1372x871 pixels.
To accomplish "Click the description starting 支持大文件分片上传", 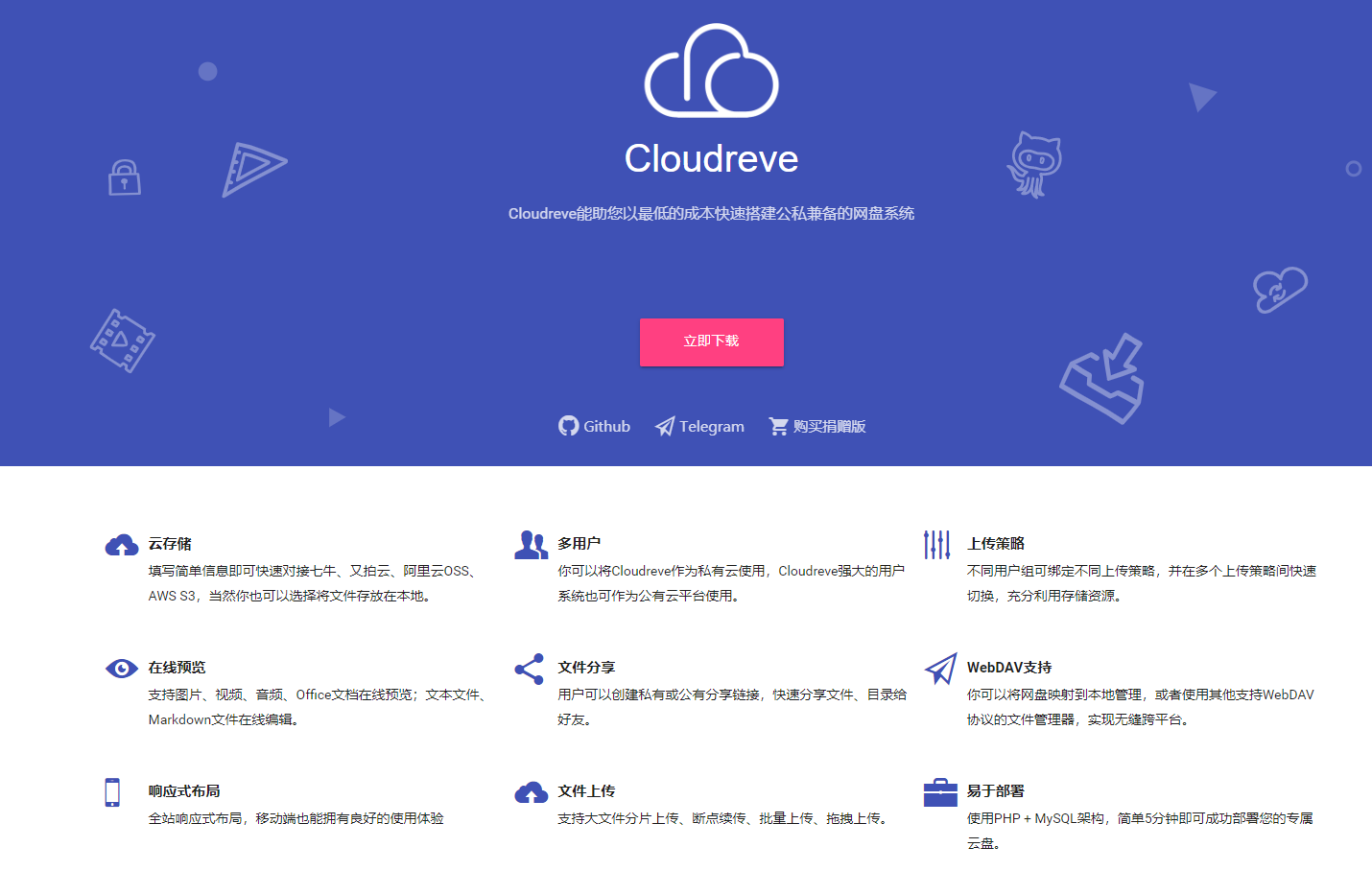I will coord(725,818).
